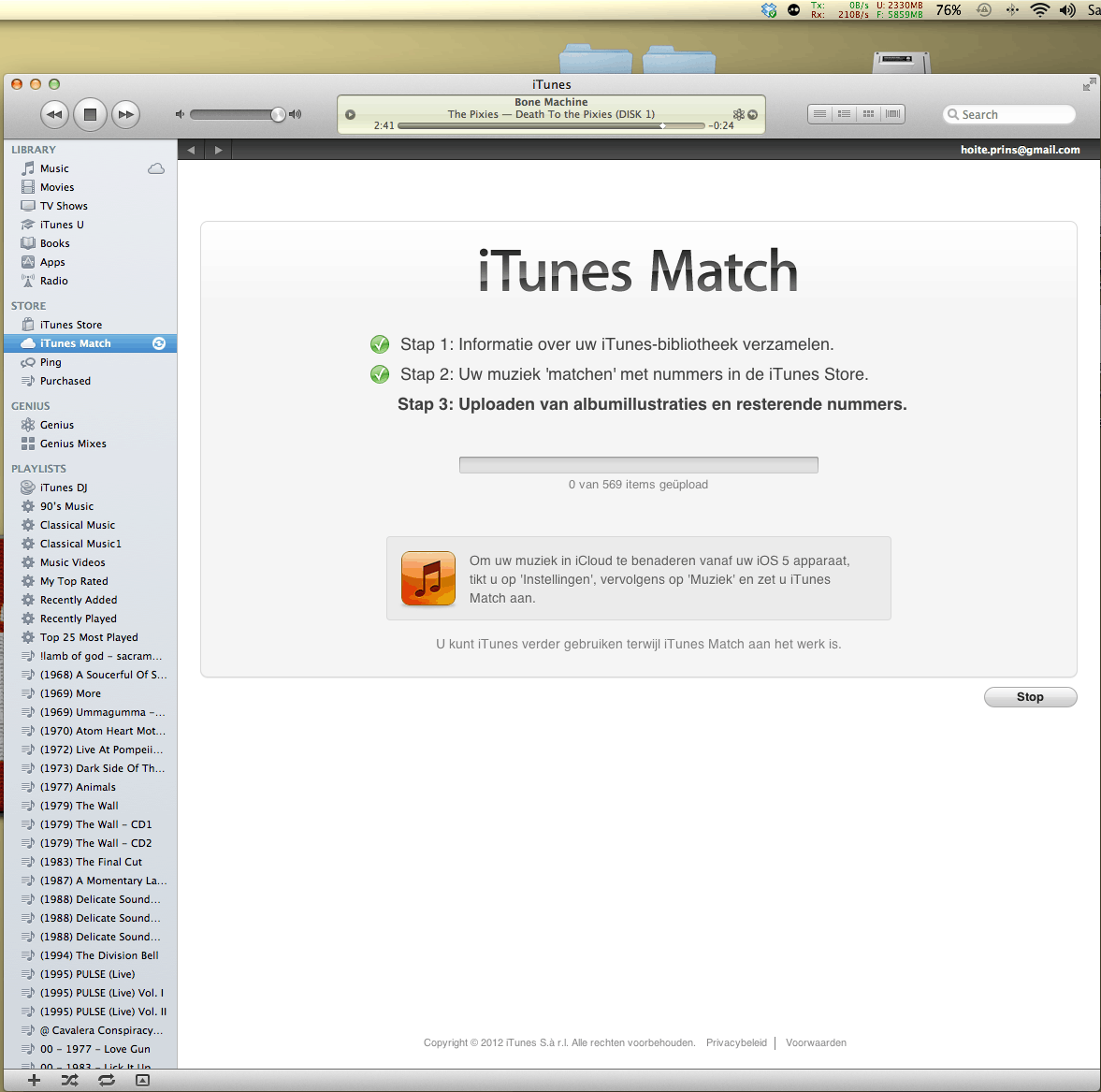Viewport: 1101px width, 1092px height.
Task: Click the song playback progress bar
Action: [551, 125]
